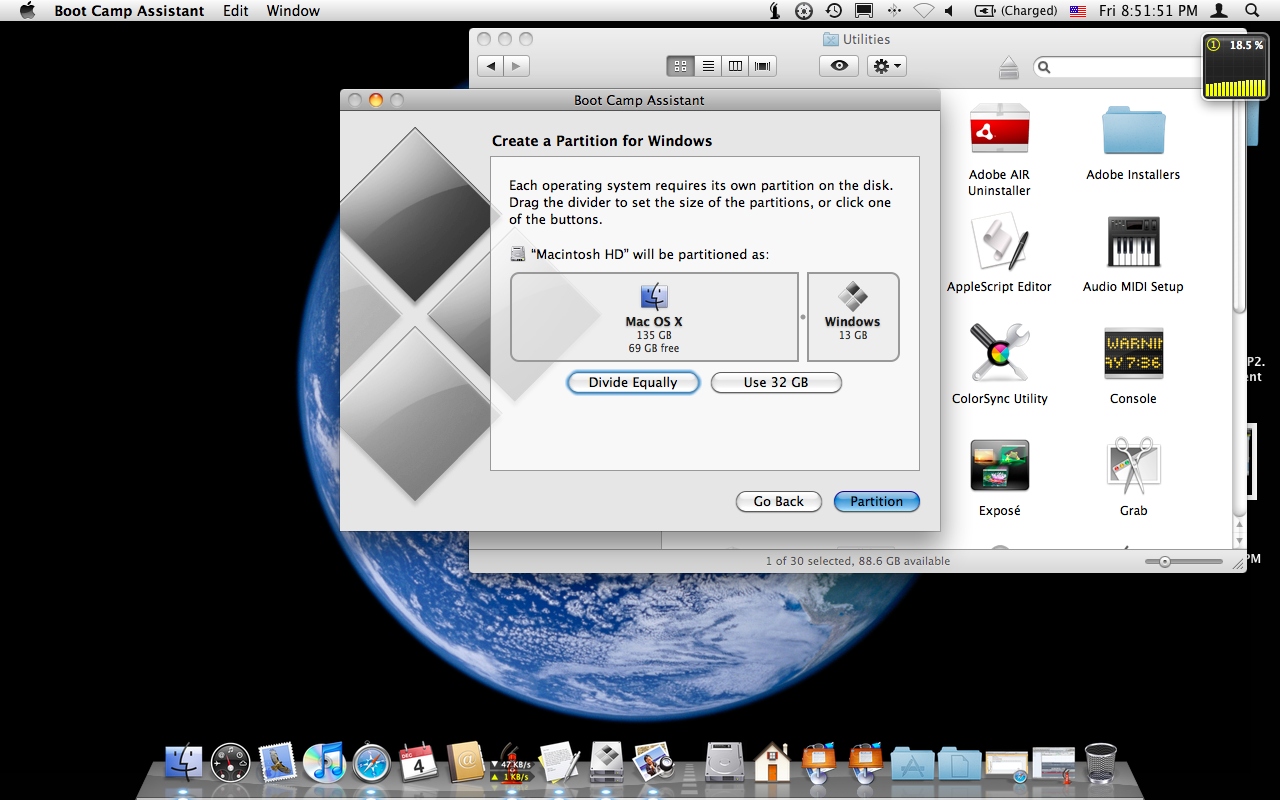
Task: Click the Quick Look eye toolbar button
Action: (x=839, y=66)
